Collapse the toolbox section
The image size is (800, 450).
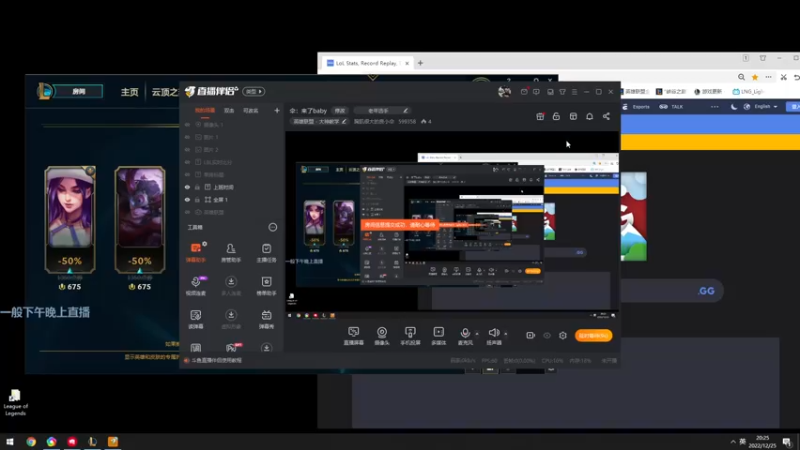273,227
